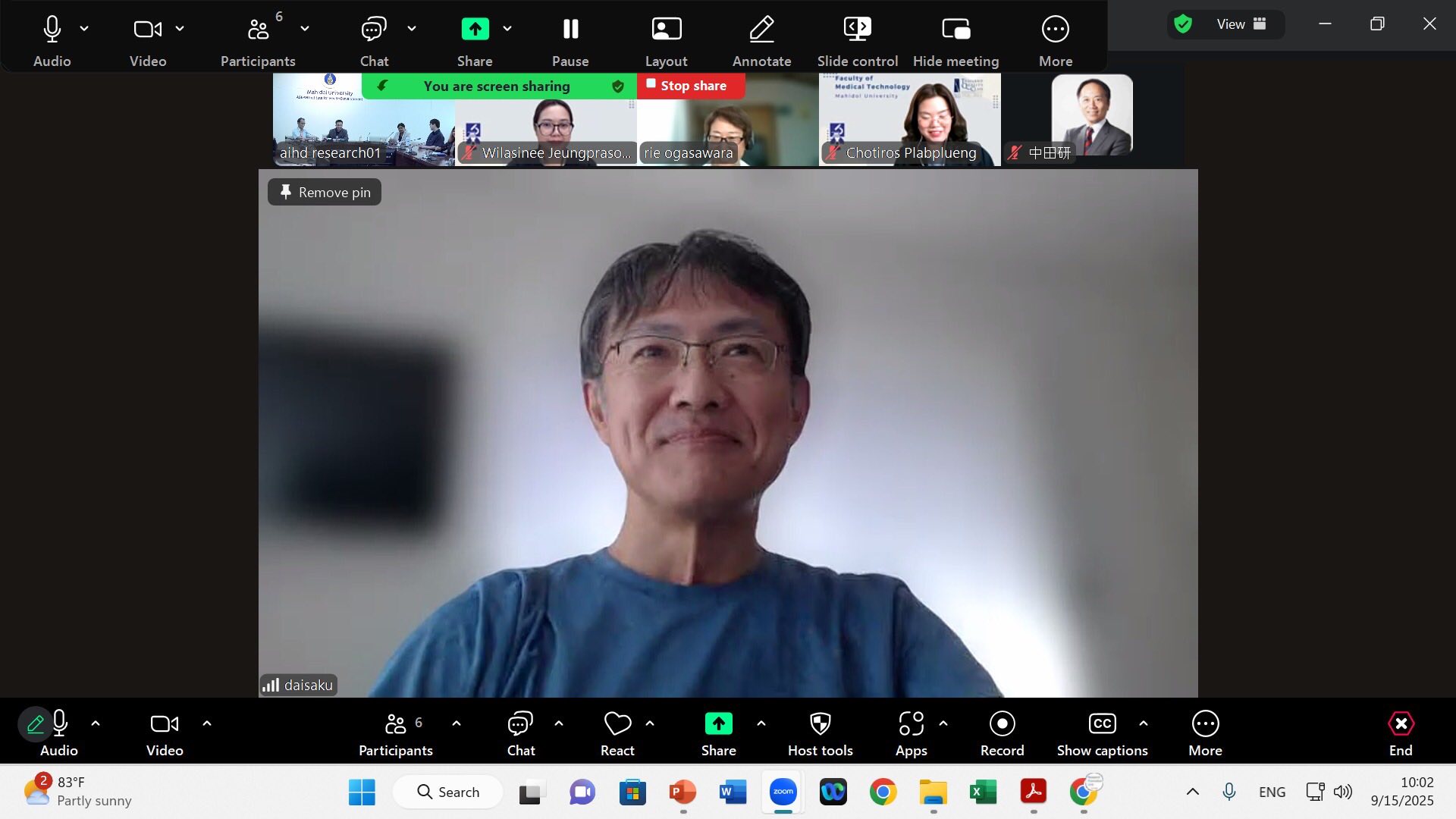Open dropdown arrow next to top Participants
The width and height of the screenshot is (1456, 819).
point(305,29)
